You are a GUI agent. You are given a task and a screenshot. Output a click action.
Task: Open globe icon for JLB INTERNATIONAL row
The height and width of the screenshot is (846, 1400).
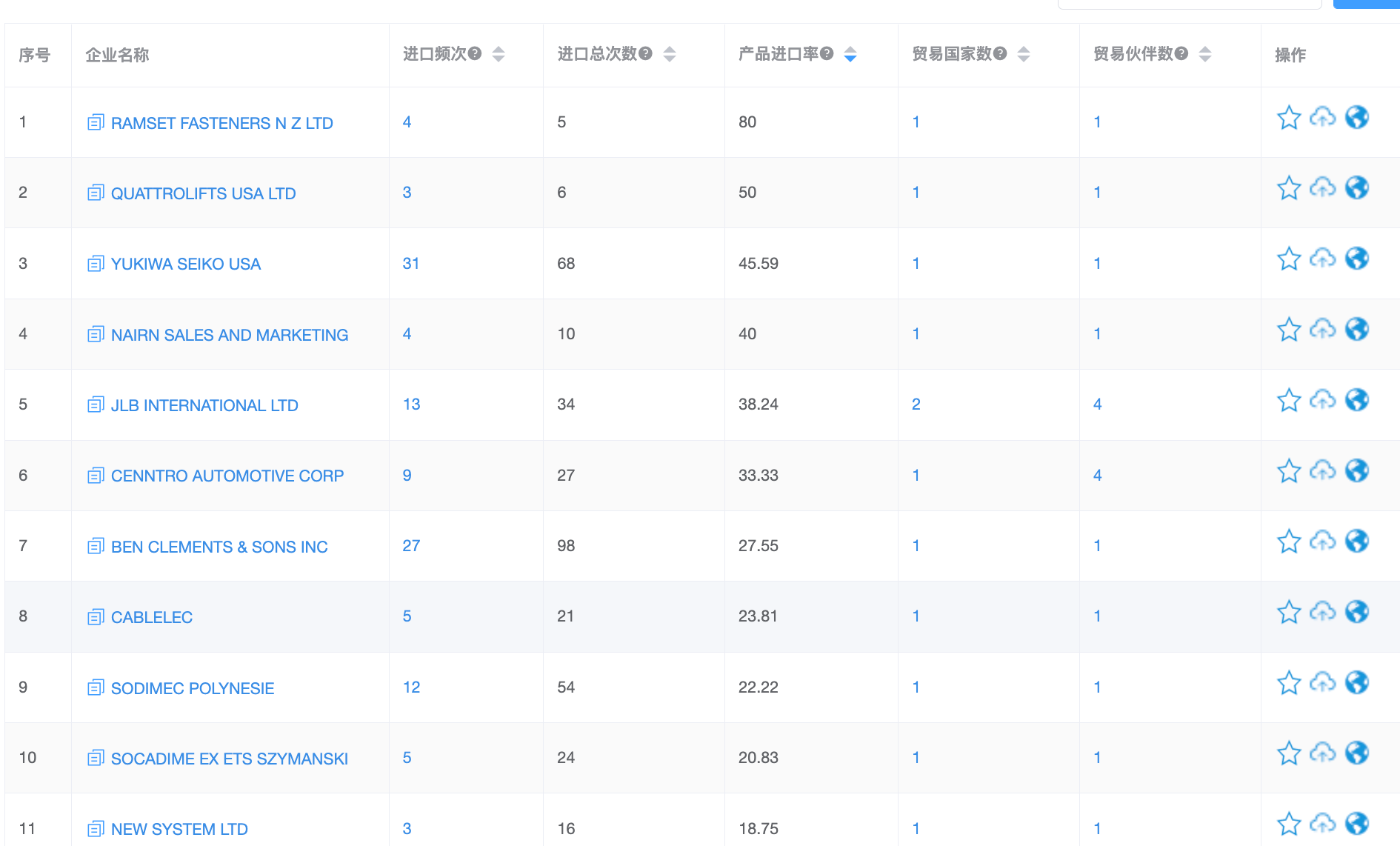point(1357,400)
